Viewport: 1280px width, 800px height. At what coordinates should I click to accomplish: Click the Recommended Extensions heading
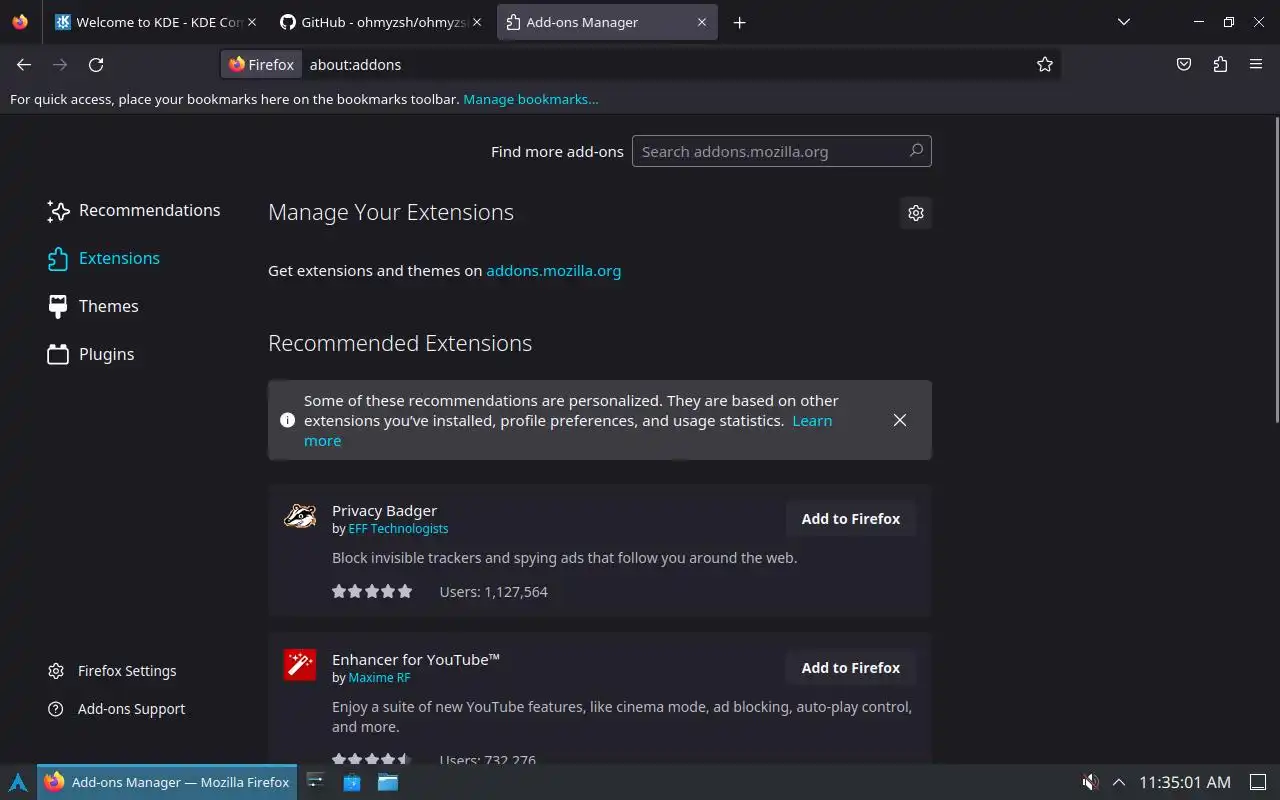(400, 343)
